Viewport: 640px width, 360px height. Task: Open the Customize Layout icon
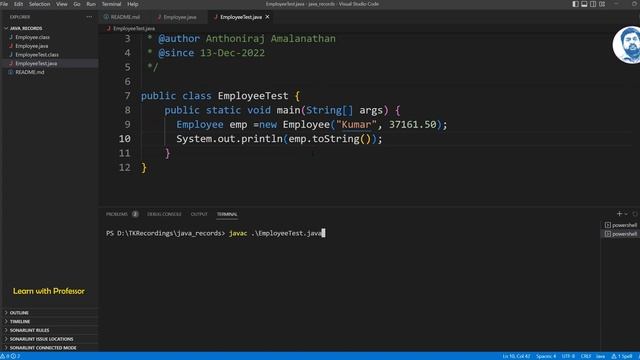coord(602,4)
